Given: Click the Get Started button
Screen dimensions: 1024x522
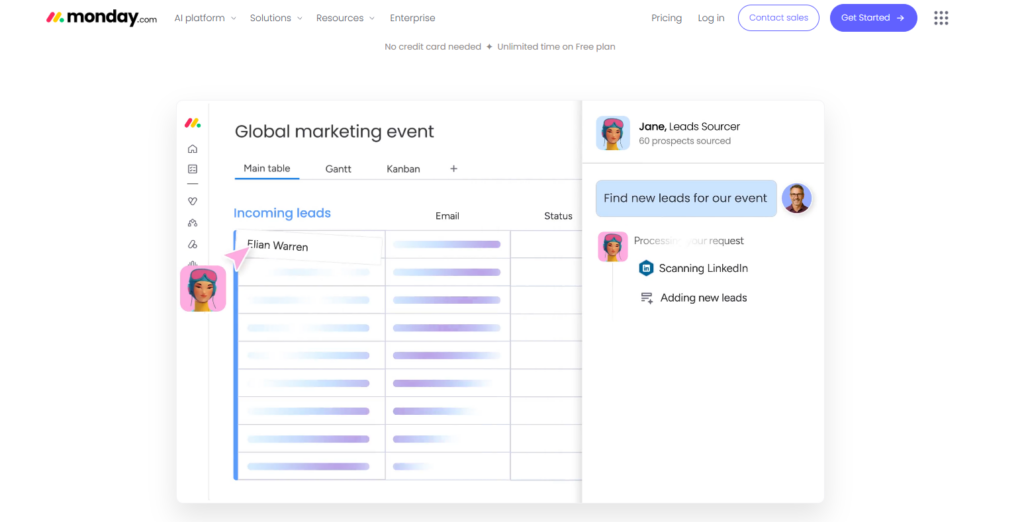Looking at the screenshot, I should [x=873, y=18].
